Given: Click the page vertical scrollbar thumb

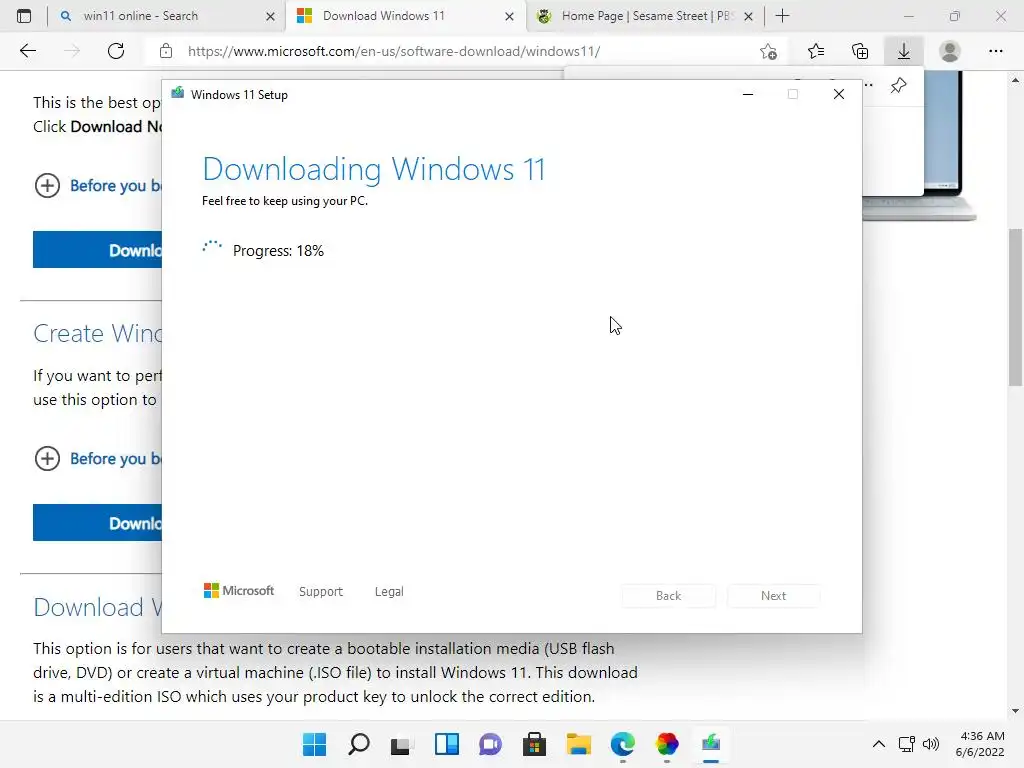Looking at the screenshot, I should (x=1015, y=307).
